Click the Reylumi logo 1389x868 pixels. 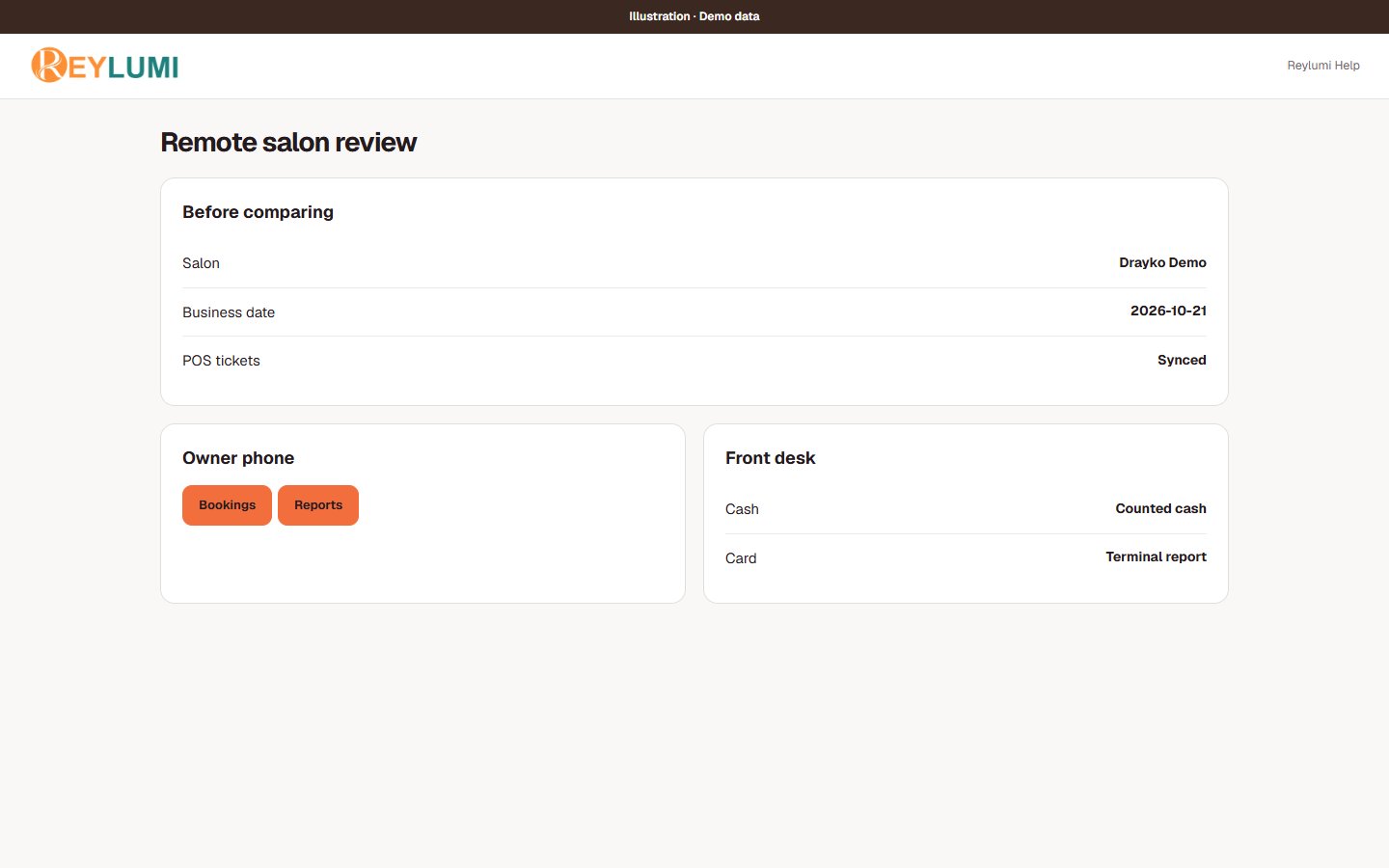point(105,66)
